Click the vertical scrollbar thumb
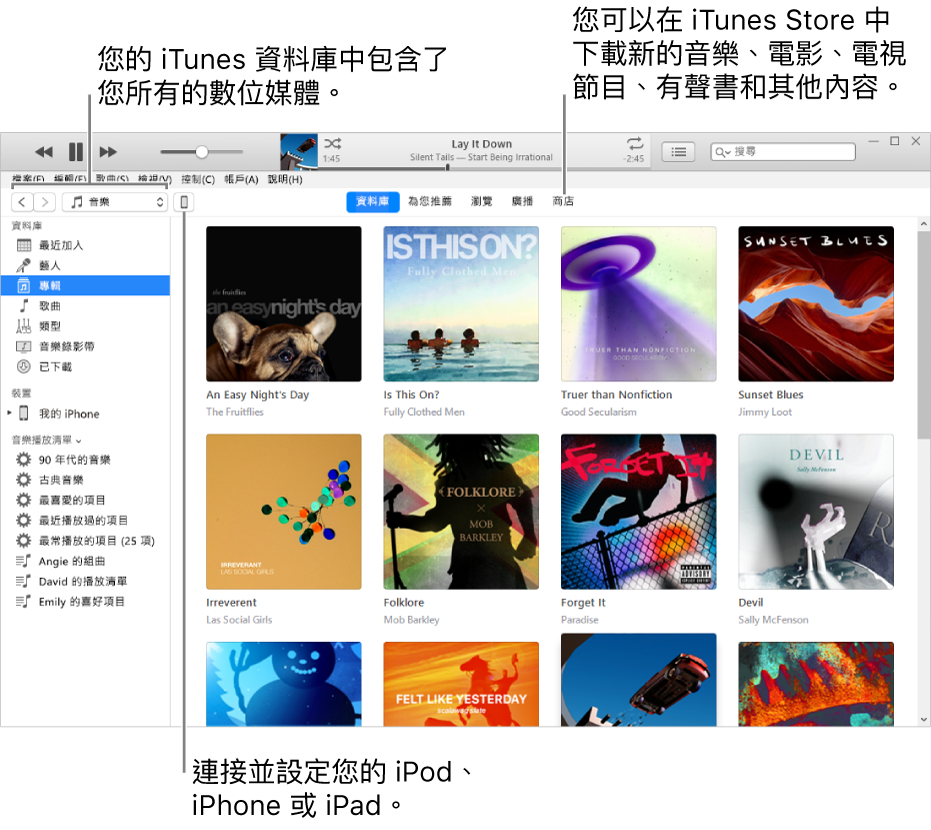Screen dimensions: 931x830 923,335
